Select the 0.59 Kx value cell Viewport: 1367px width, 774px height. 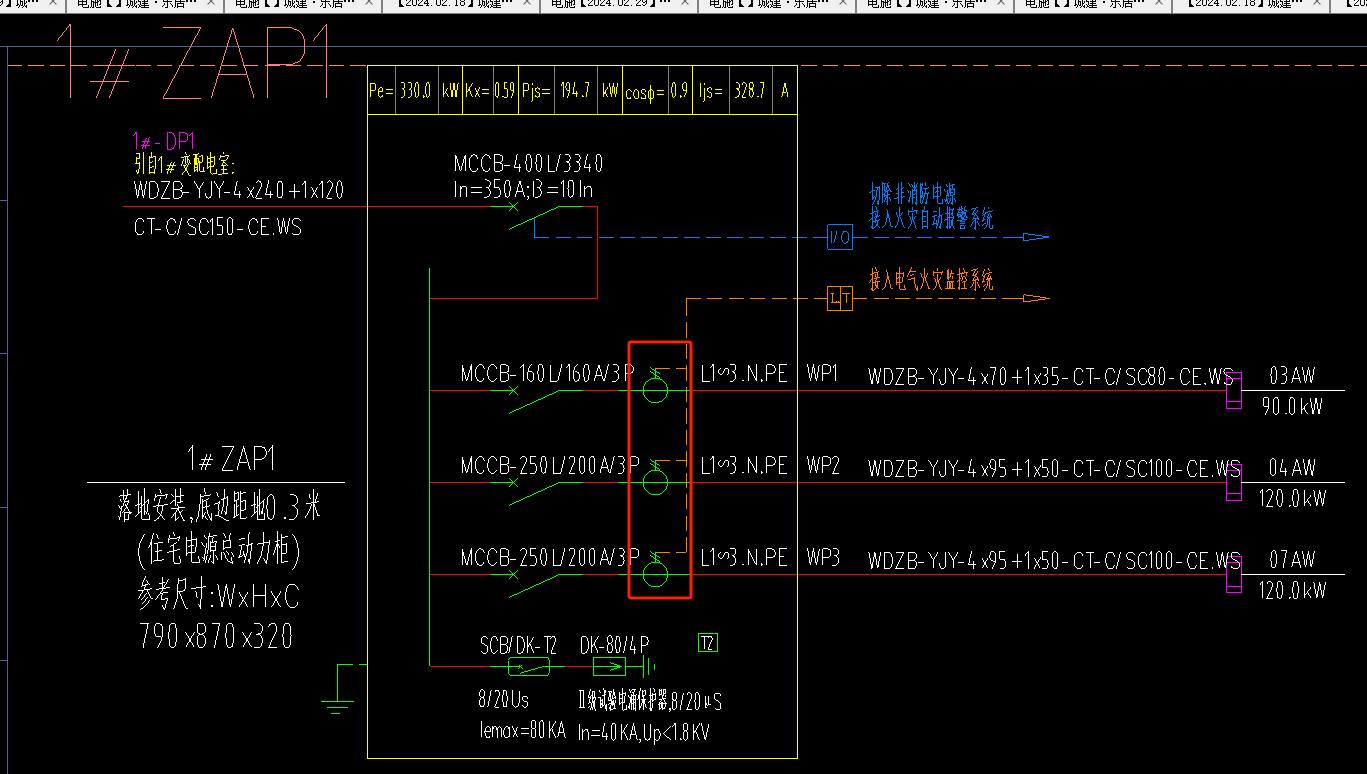(x=504, y=90)
